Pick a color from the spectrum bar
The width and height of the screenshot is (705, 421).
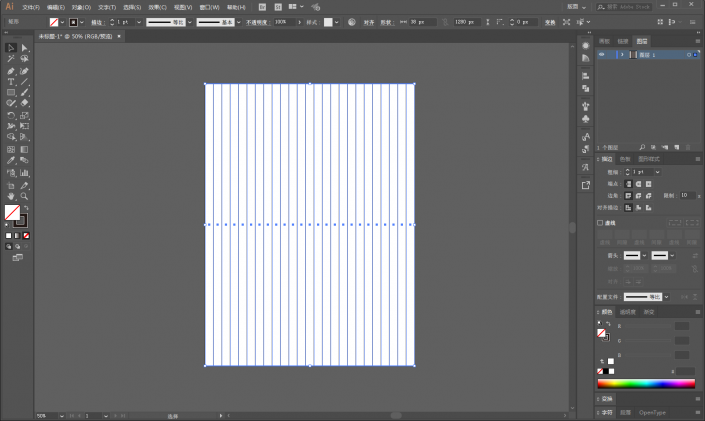pos(646,384)
